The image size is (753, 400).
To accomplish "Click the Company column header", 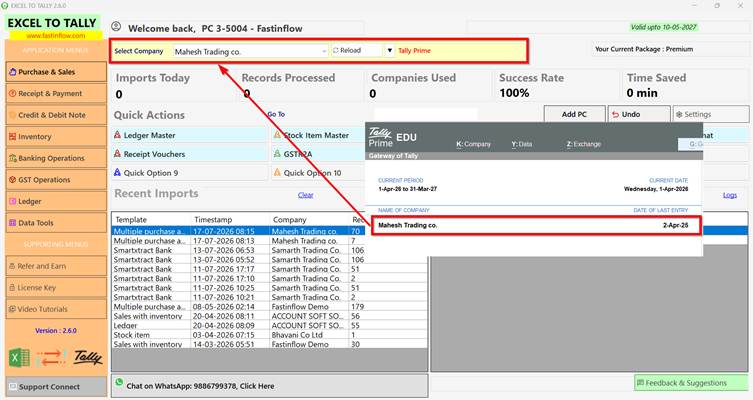I will (309, 219).
